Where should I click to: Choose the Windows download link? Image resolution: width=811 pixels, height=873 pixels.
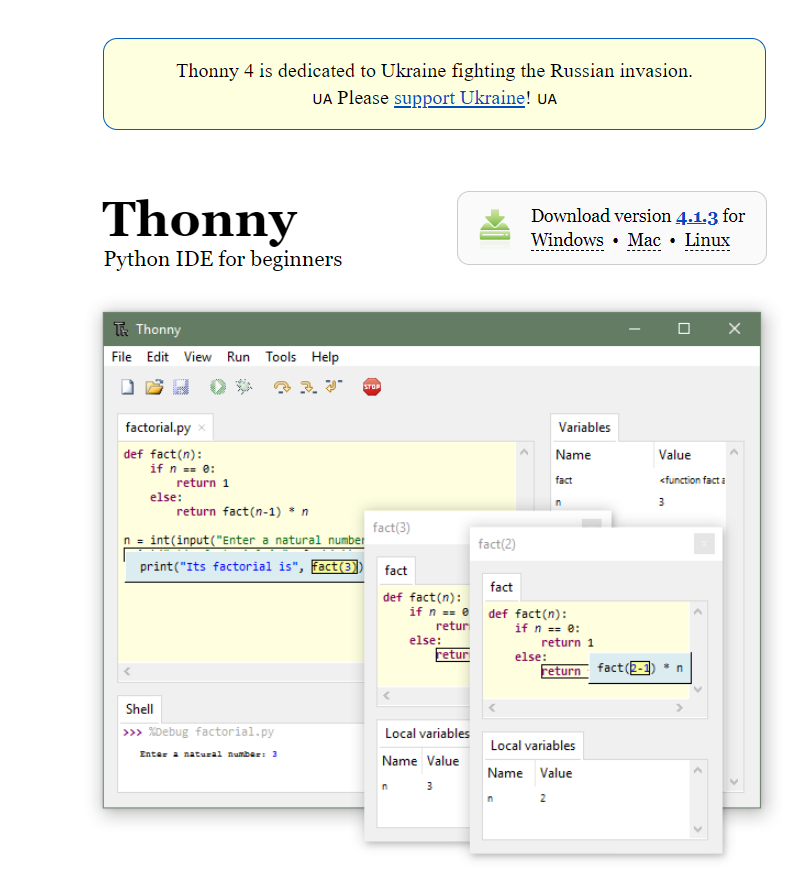[567, 240]
